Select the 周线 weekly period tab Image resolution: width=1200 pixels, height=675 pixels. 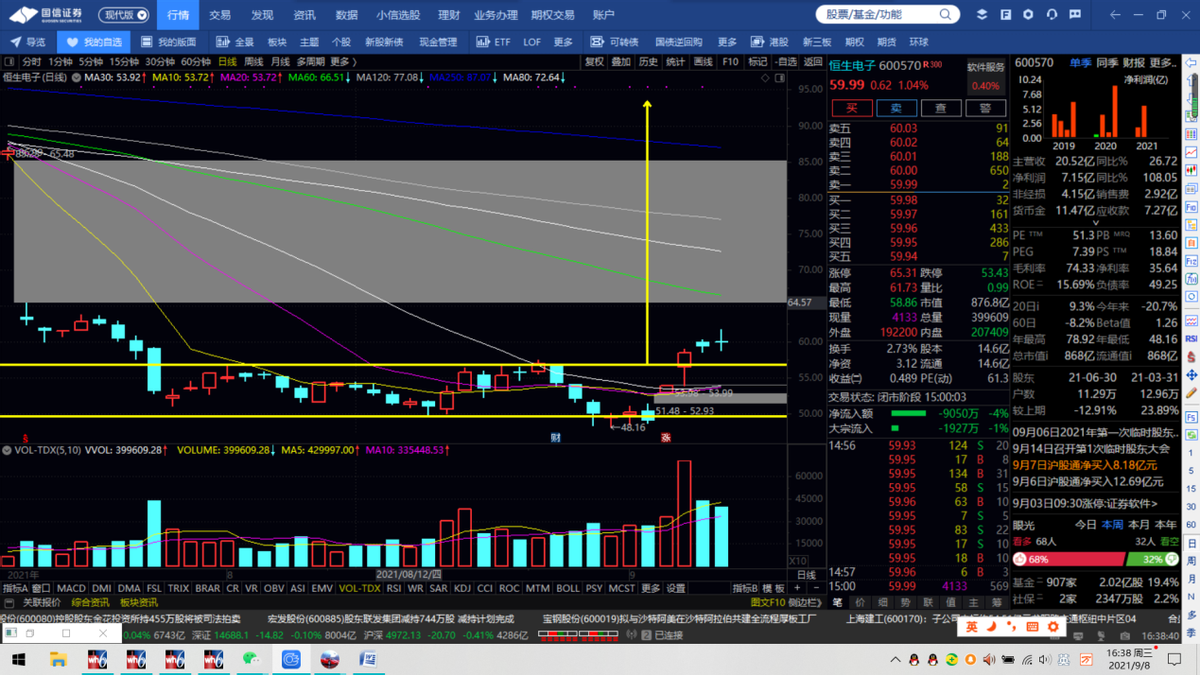[x=253, y=62]
